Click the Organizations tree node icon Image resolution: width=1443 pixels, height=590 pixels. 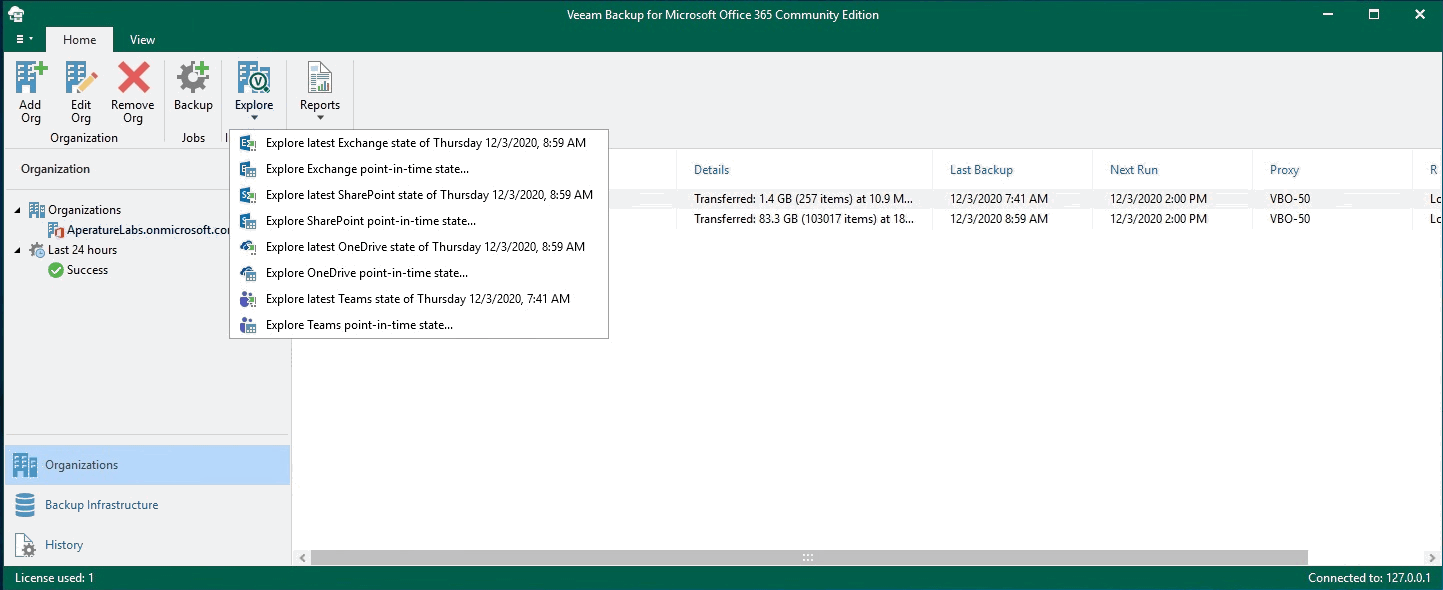pos(37,210)
